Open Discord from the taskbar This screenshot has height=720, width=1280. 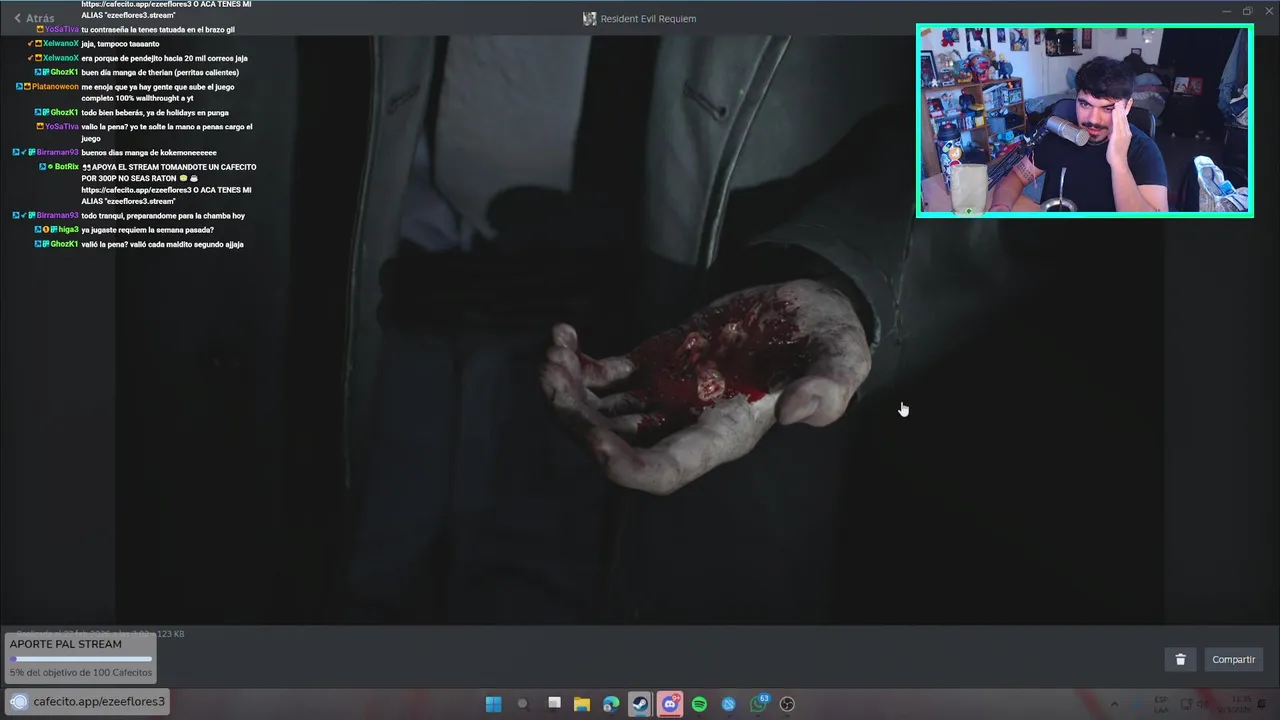point(670,704)
